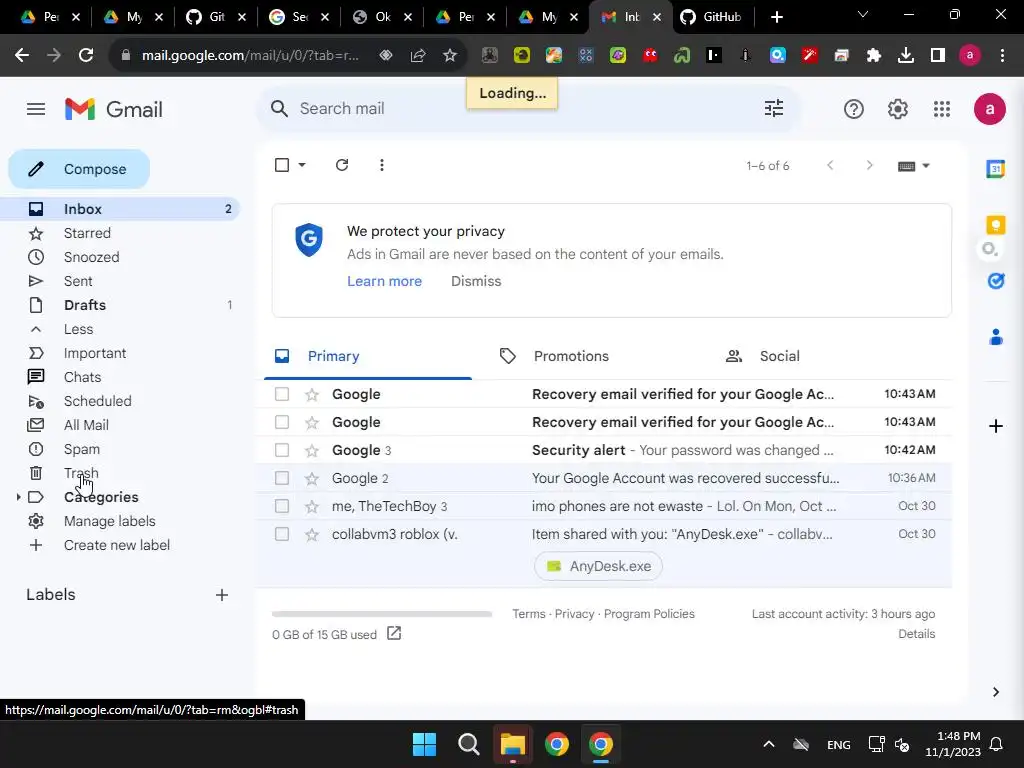
Task: Get add-ons with the plus icon in side panel
Action: (x=995, y=426)
